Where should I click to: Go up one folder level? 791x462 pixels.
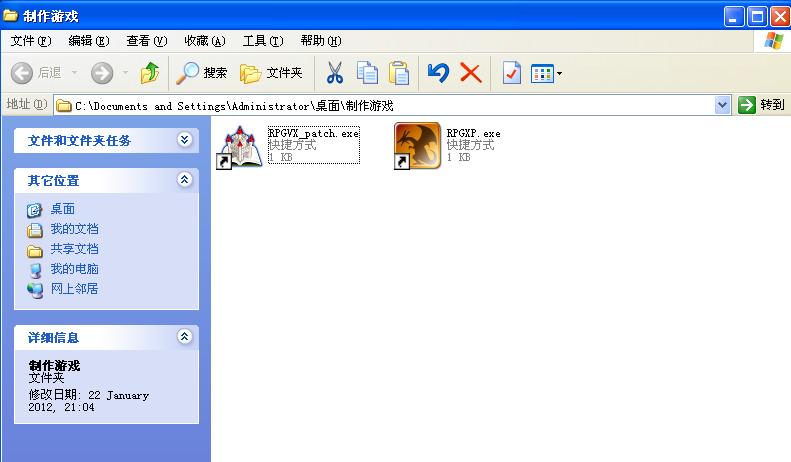[x=150, y=73]
